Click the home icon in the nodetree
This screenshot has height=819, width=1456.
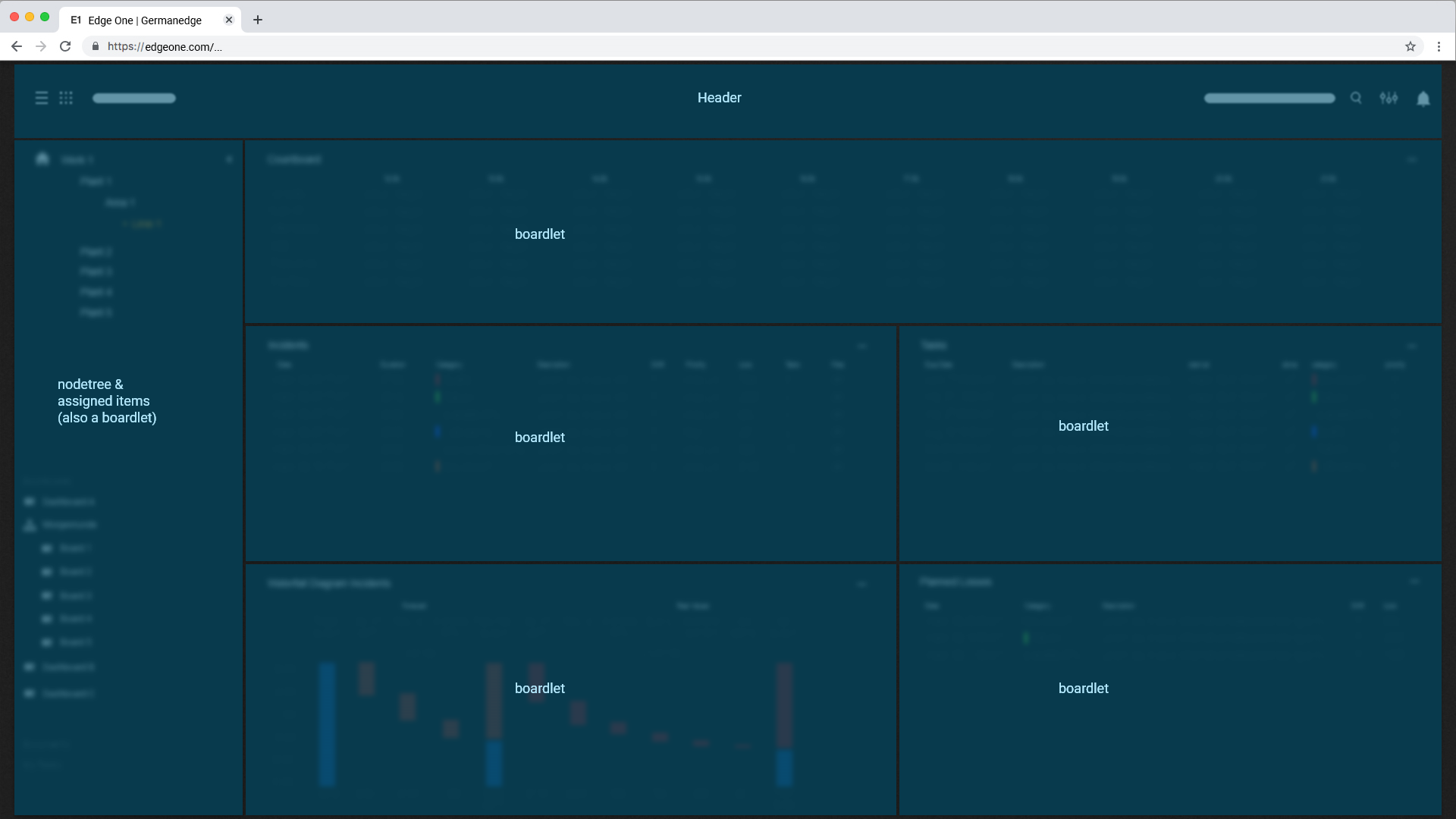[x=42, y=158]
